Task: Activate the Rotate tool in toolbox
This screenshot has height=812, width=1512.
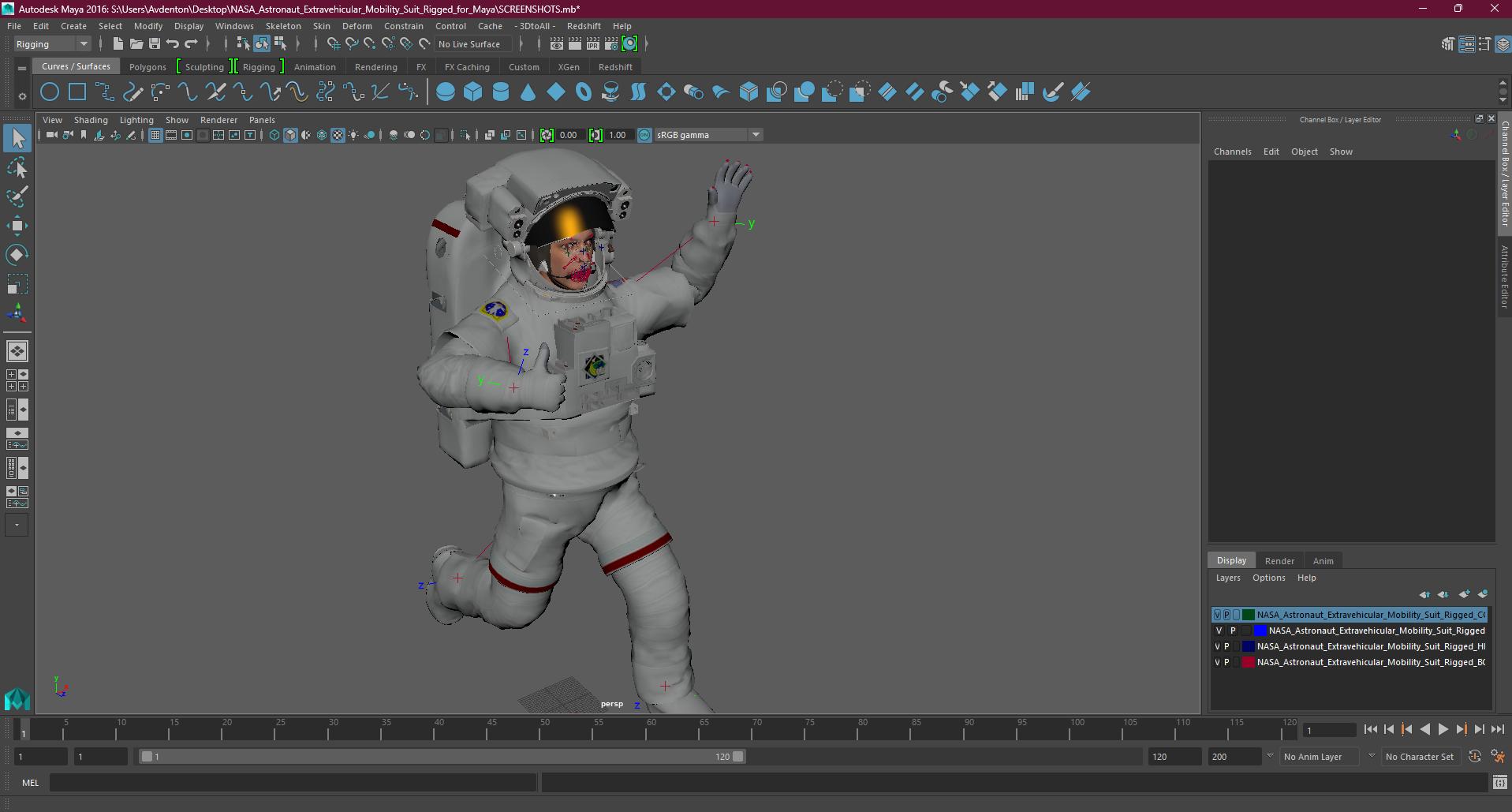Action: 17,254
